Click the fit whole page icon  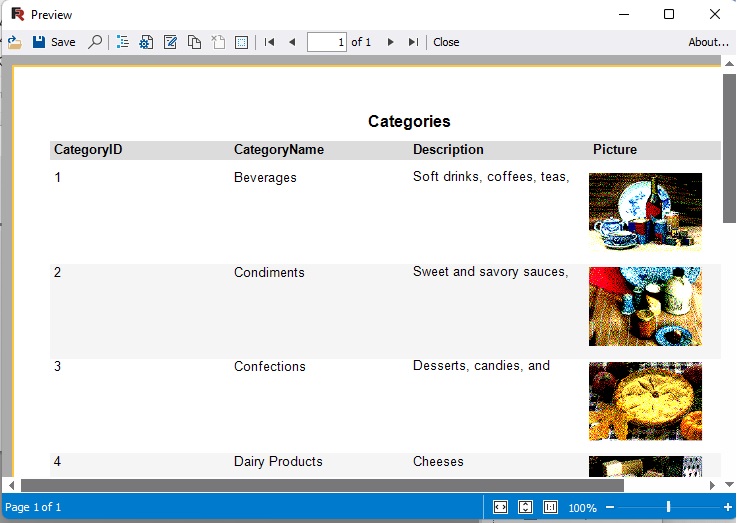525,507
